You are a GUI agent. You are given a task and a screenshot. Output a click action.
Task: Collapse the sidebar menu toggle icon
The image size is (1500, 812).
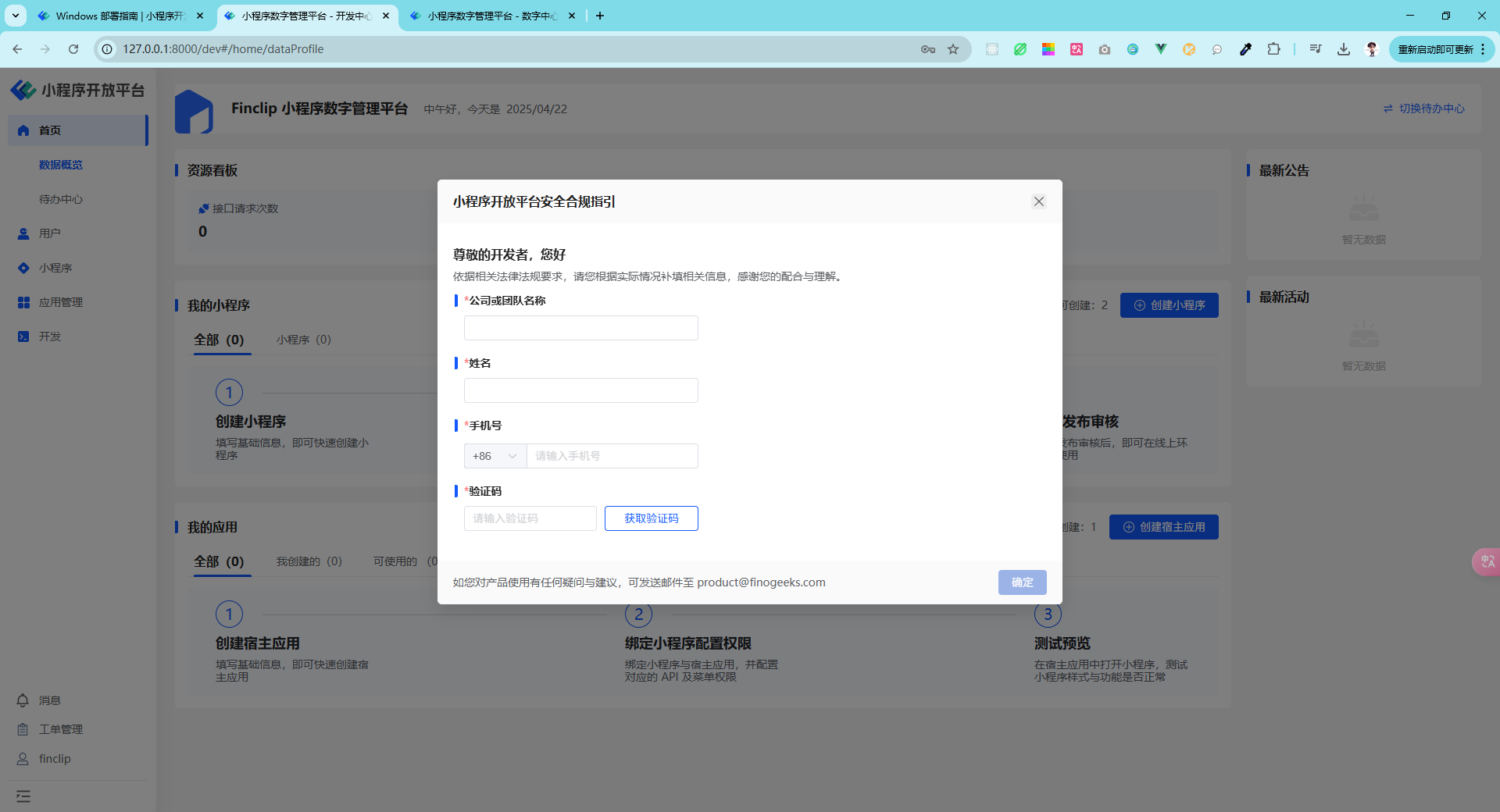pyautogui.click(x=23, y=796)
